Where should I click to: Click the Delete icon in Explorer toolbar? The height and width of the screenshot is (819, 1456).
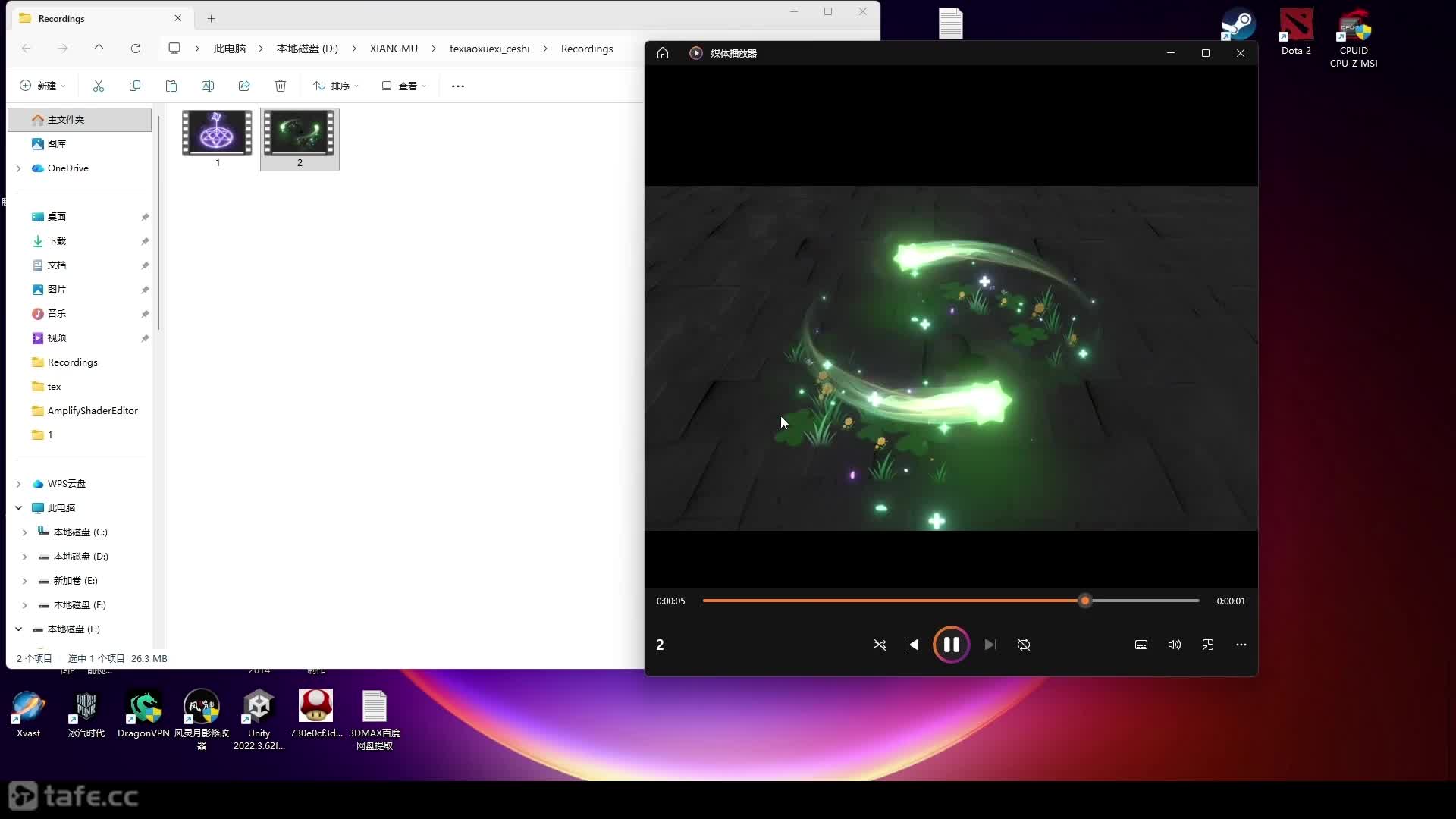coord(281,86)
